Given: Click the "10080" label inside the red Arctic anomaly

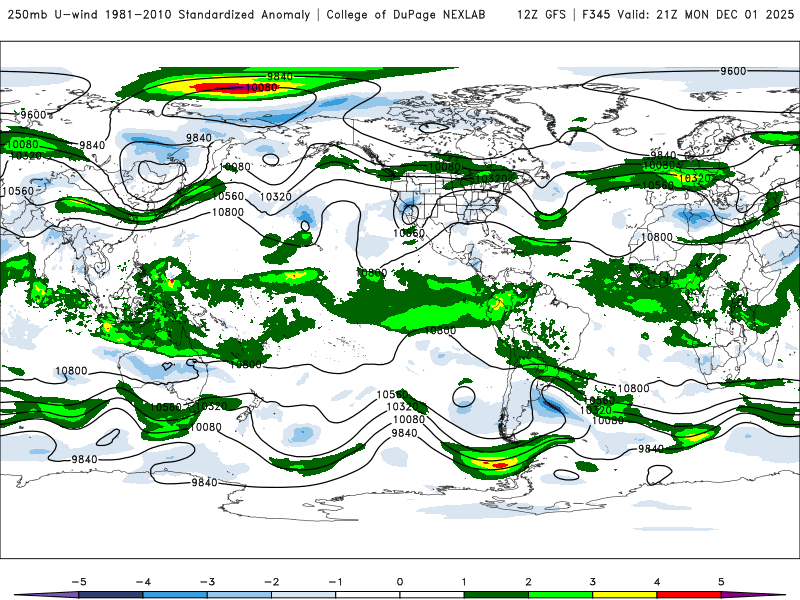Looking at the screenshot, I should pyautogui.click(x=261, y=88).
